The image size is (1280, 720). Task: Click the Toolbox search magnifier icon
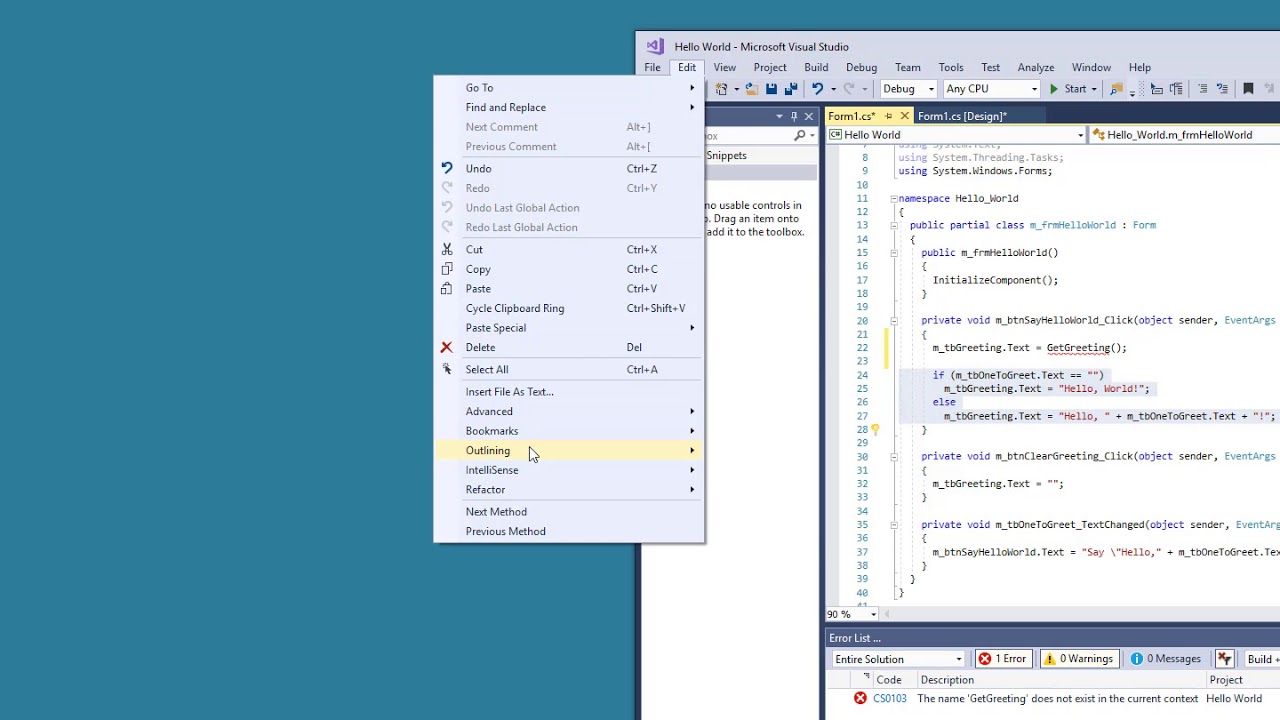click(800, 135)
